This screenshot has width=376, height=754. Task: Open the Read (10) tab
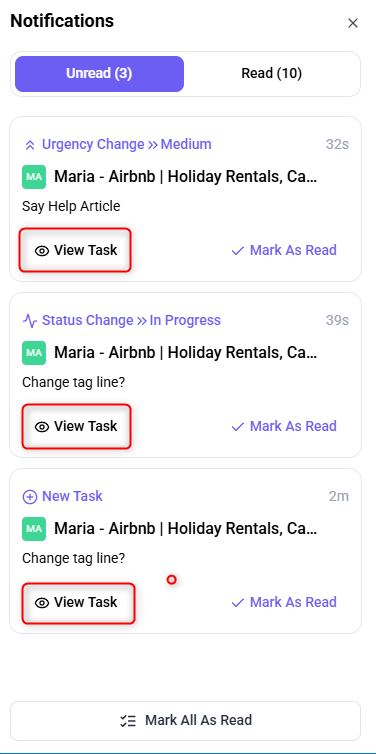(x=271, y=74)
